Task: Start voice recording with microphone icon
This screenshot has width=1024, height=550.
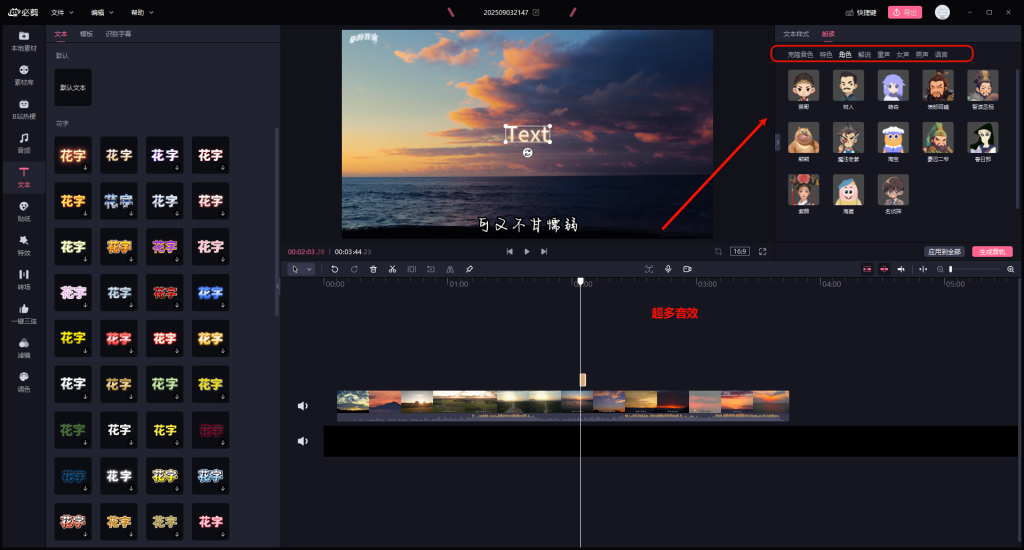Action: 668,269
